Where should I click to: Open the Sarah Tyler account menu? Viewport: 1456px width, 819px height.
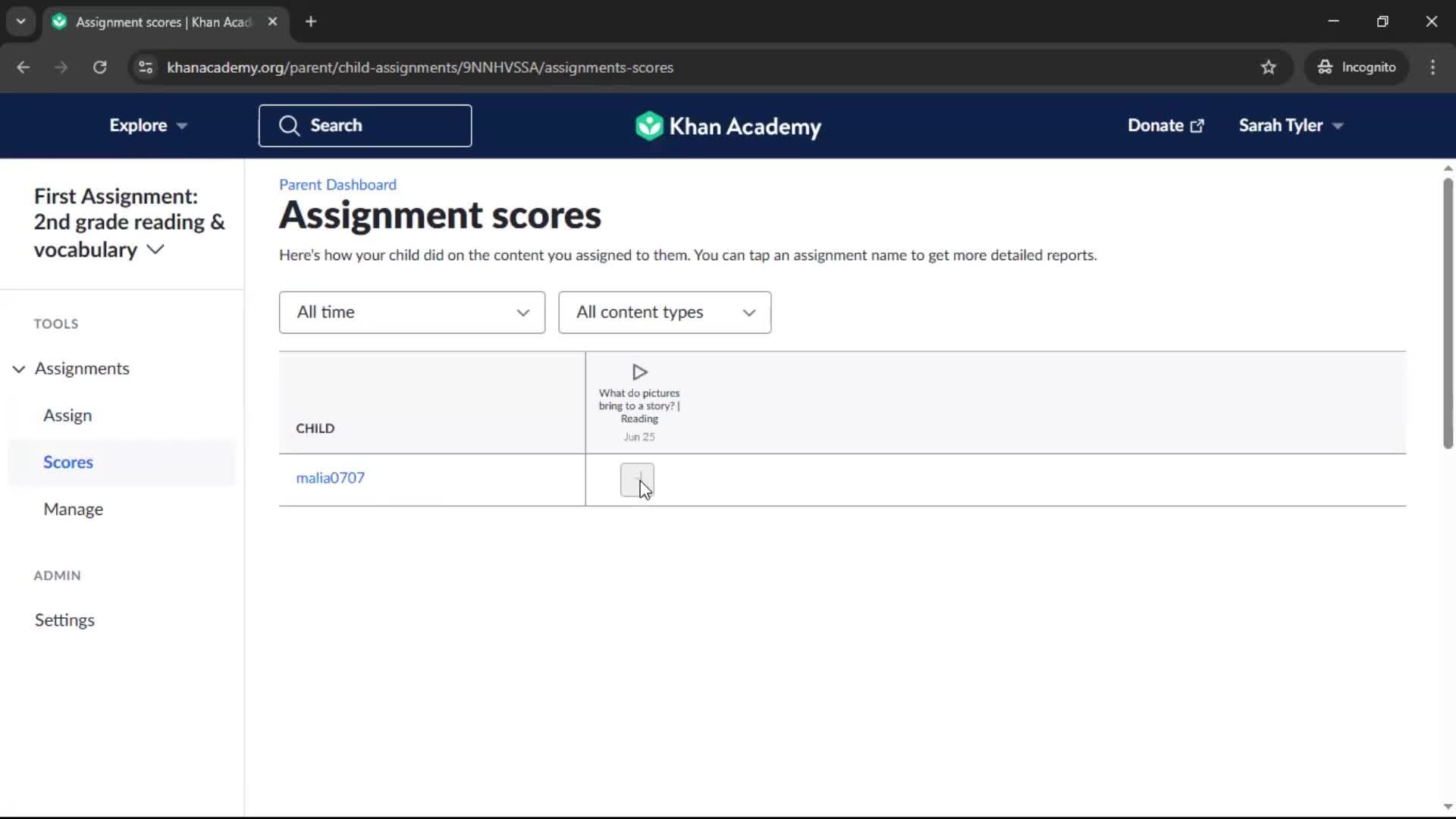point(1291,126)
